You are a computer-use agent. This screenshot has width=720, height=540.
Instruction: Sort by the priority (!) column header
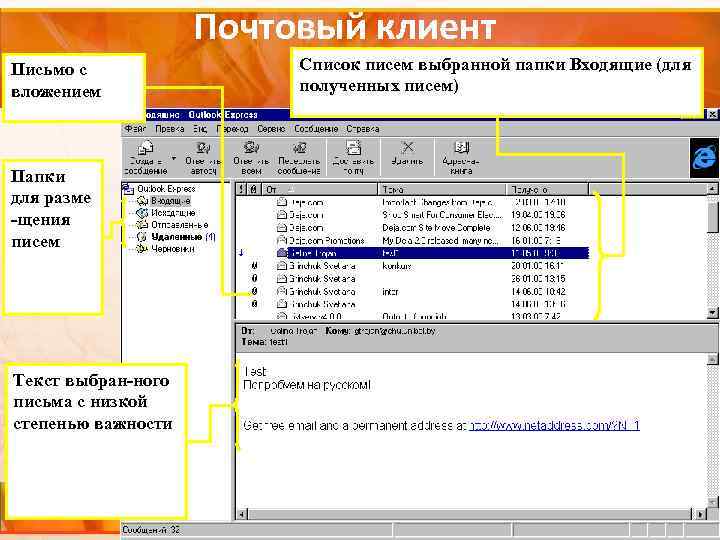coord(242,189)
